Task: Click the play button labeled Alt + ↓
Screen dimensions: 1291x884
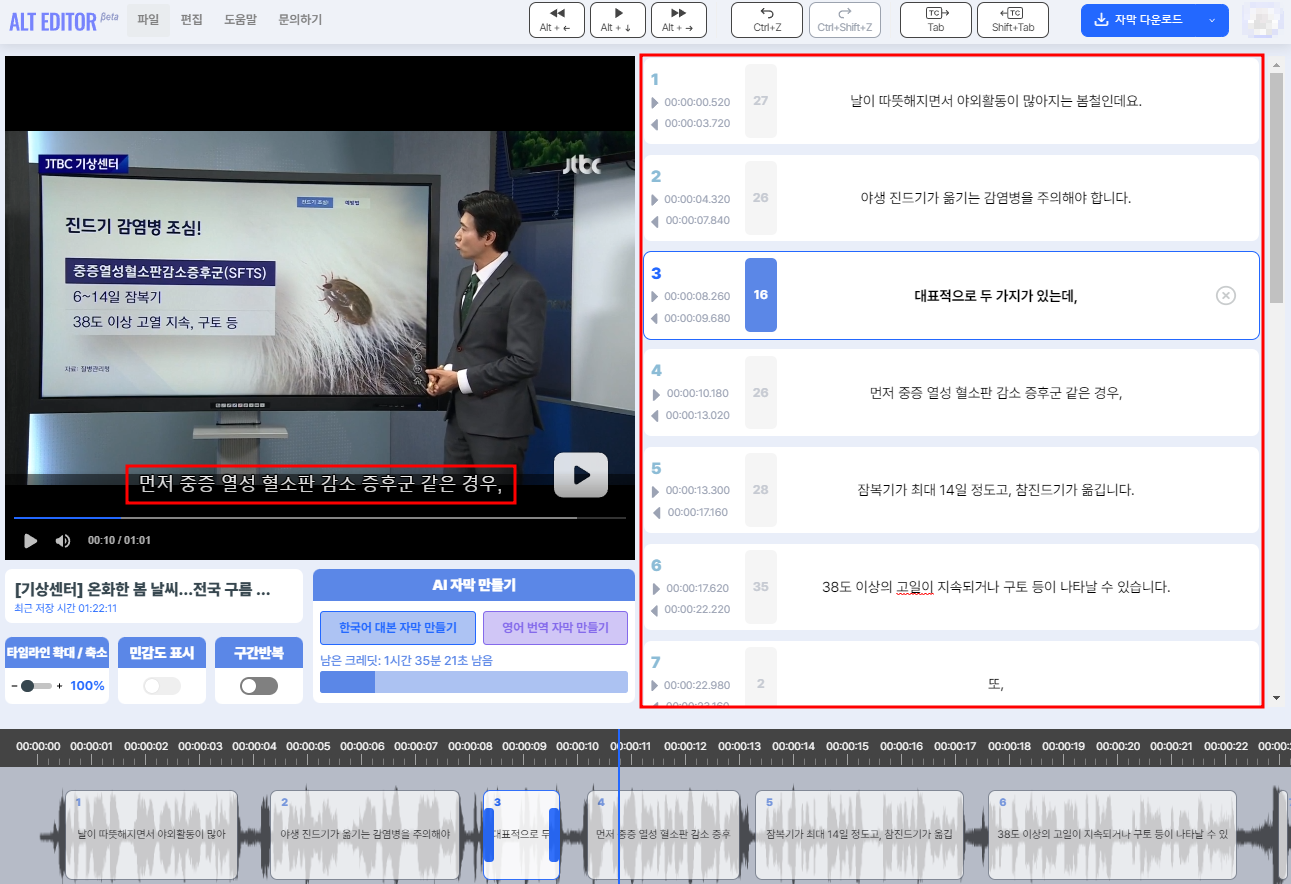Action: [618, 20]
